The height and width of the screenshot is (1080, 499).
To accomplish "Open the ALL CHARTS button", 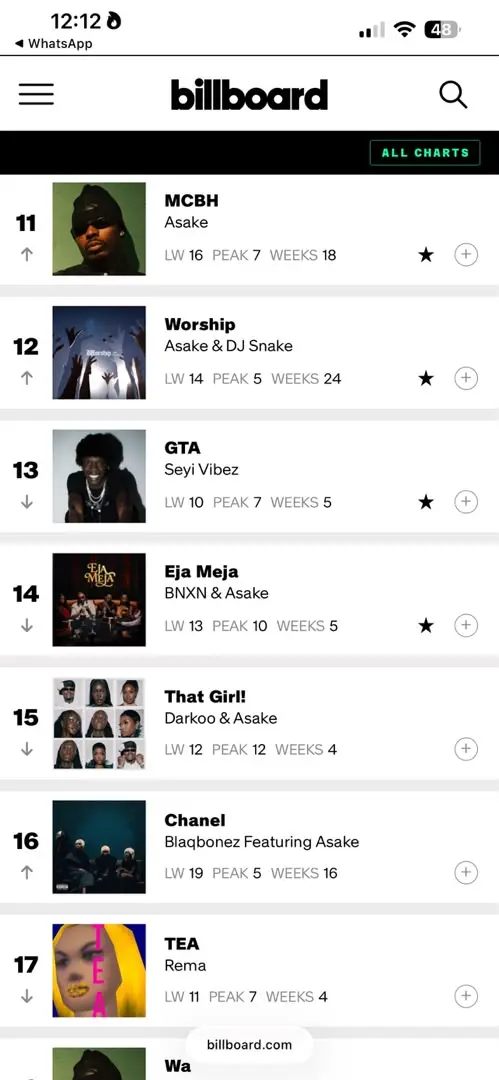I will pyautogui.click(x=425, y=153).
